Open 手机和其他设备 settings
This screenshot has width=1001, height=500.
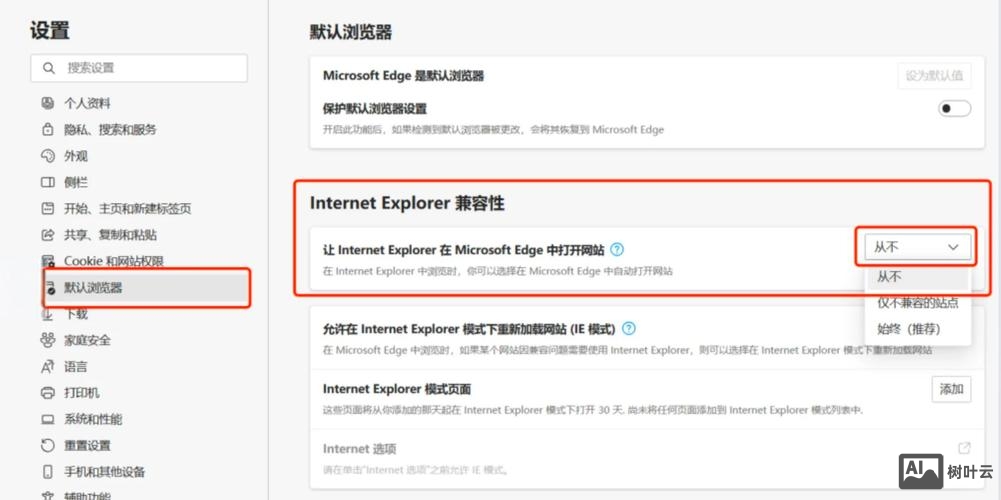104,472
